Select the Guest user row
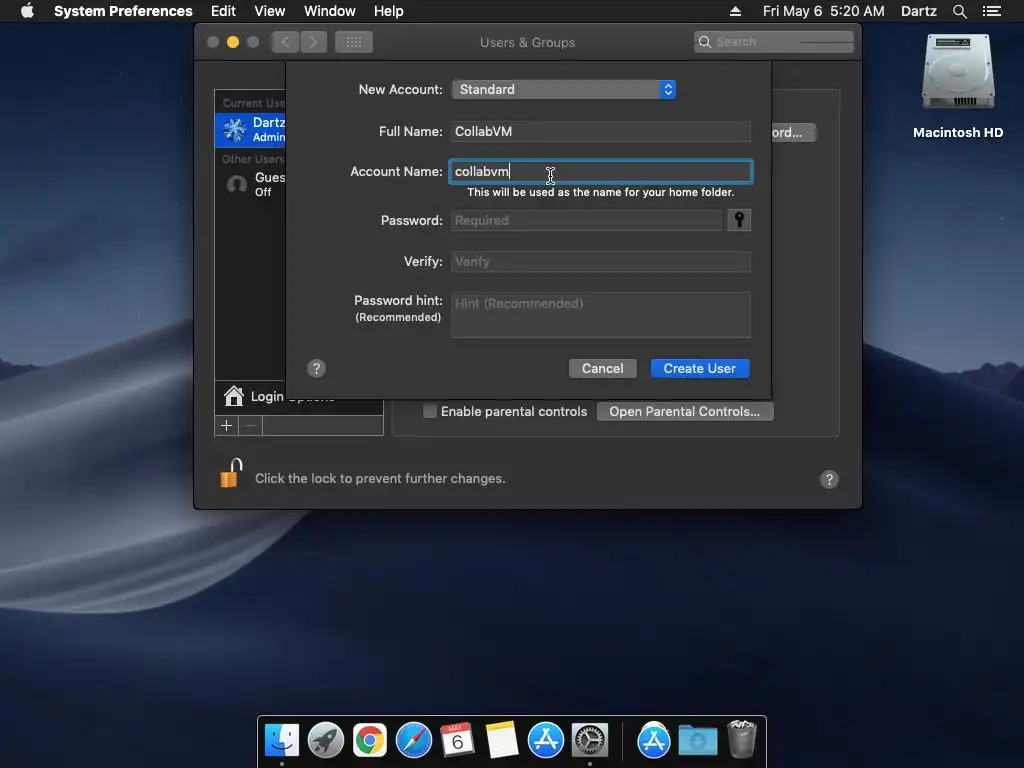 click(x=250, y=184)
